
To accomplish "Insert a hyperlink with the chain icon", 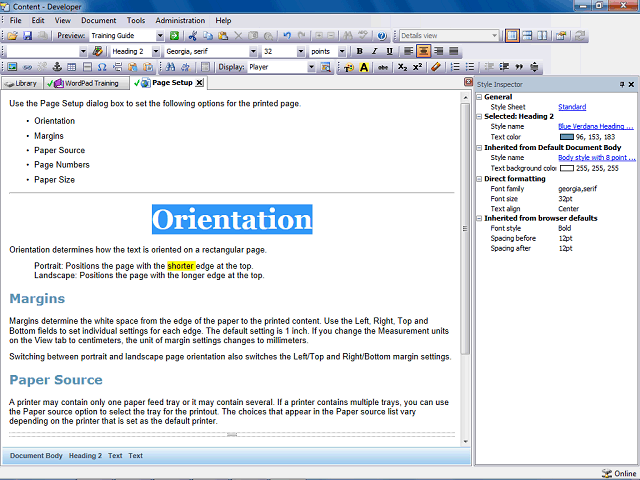I will (27, 67).
